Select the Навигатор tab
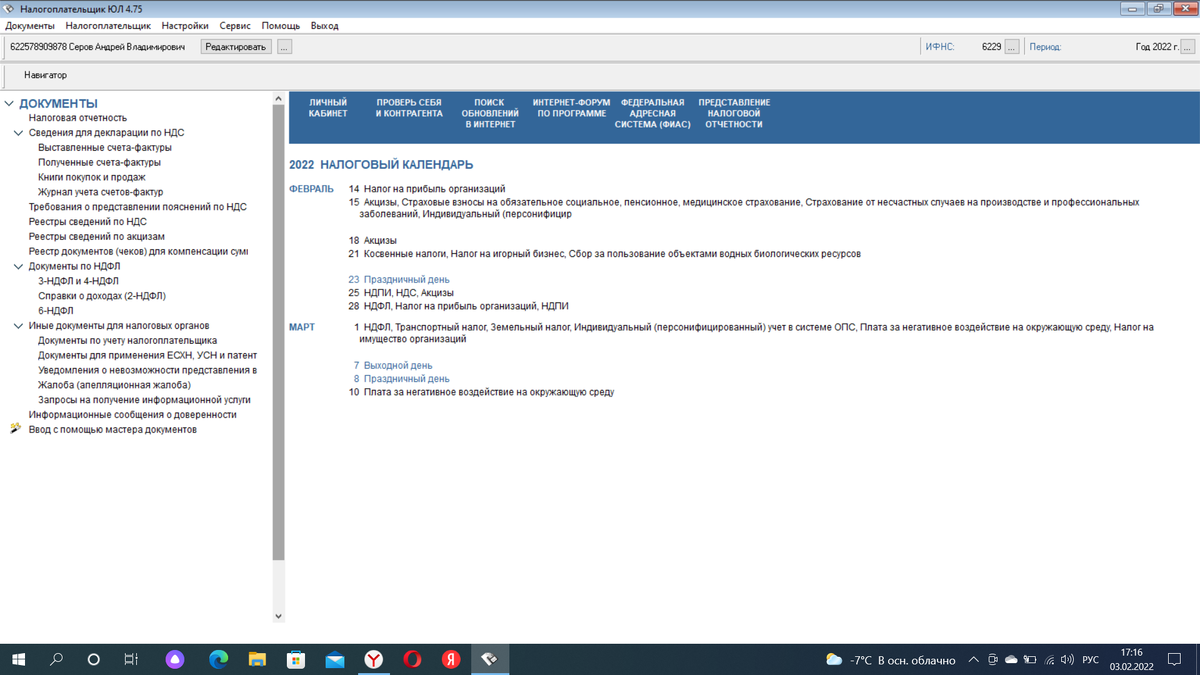 click(x=45, y=75)
